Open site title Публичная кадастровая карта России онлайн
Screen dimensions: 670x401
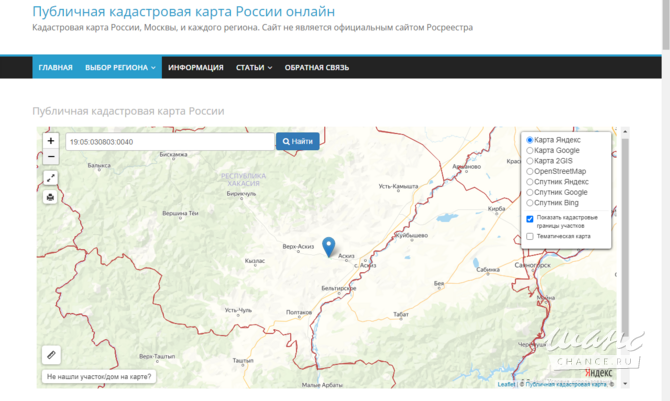click(184, 12)
